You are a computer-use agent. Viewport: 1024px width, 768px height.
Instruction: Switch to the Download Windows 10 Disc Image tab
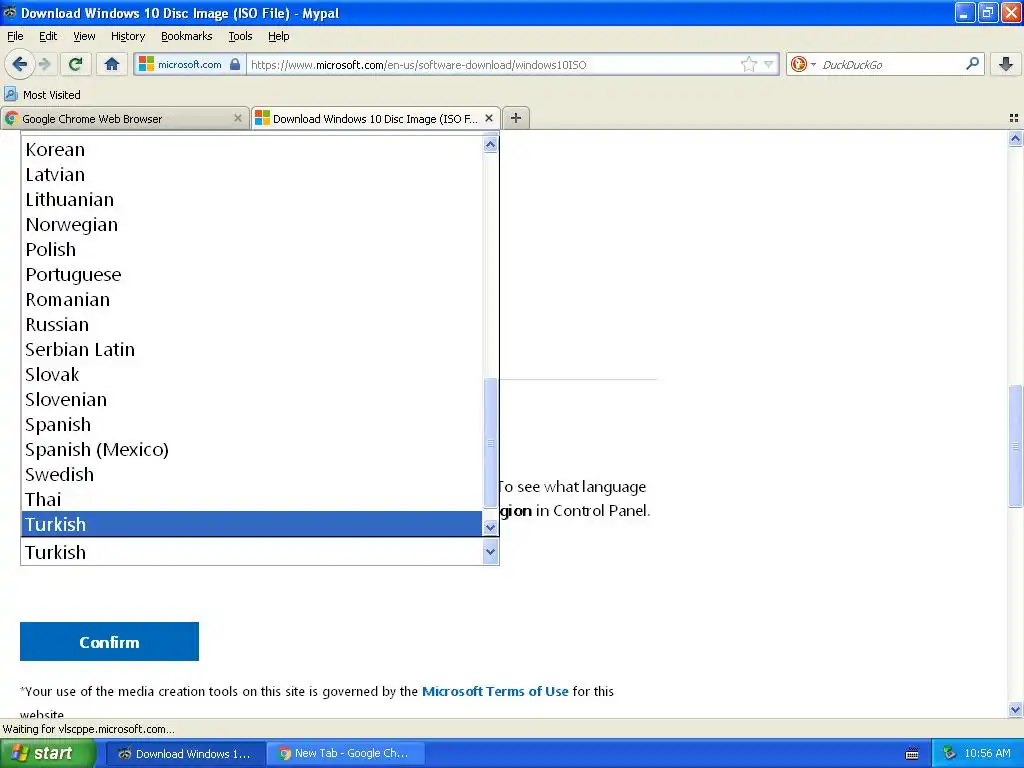coord(376,119)
